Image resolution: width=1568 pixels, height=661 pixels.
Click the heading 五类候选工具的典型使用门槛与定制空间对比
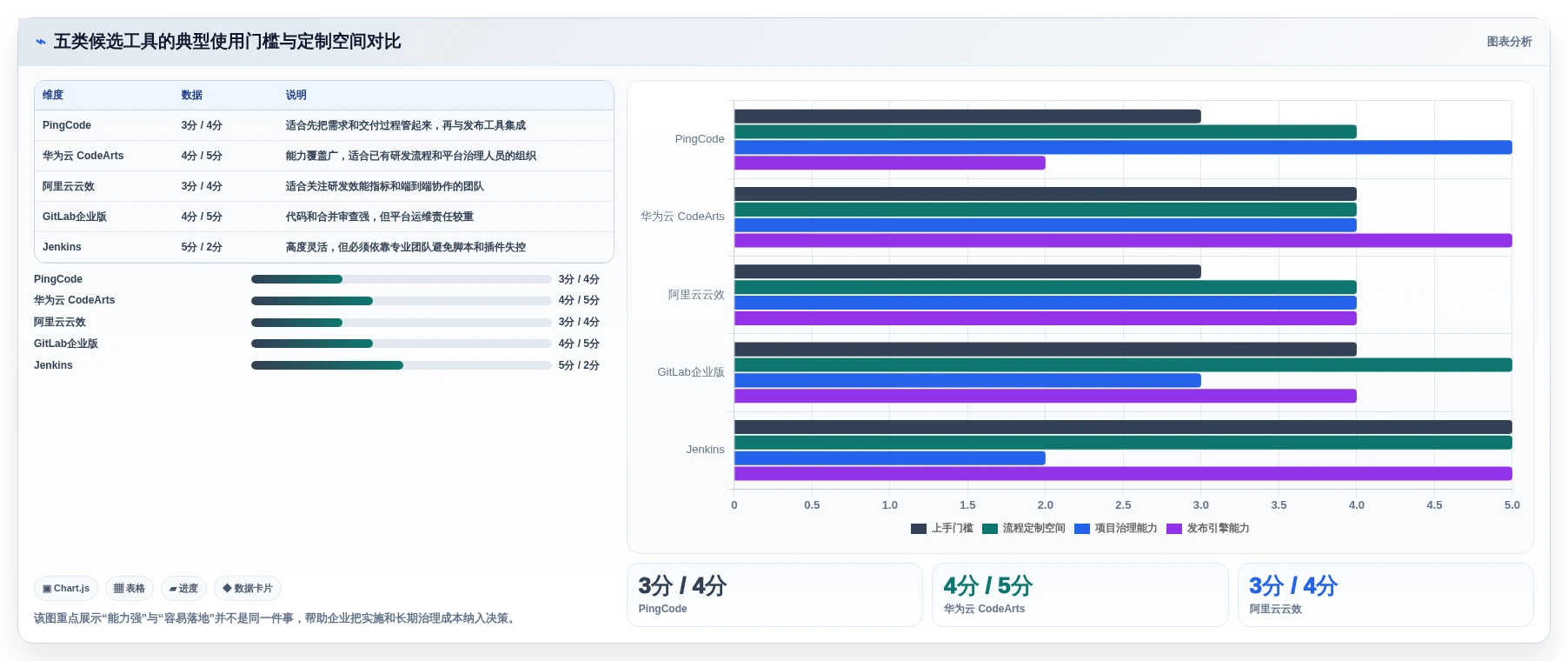point(227,42)
